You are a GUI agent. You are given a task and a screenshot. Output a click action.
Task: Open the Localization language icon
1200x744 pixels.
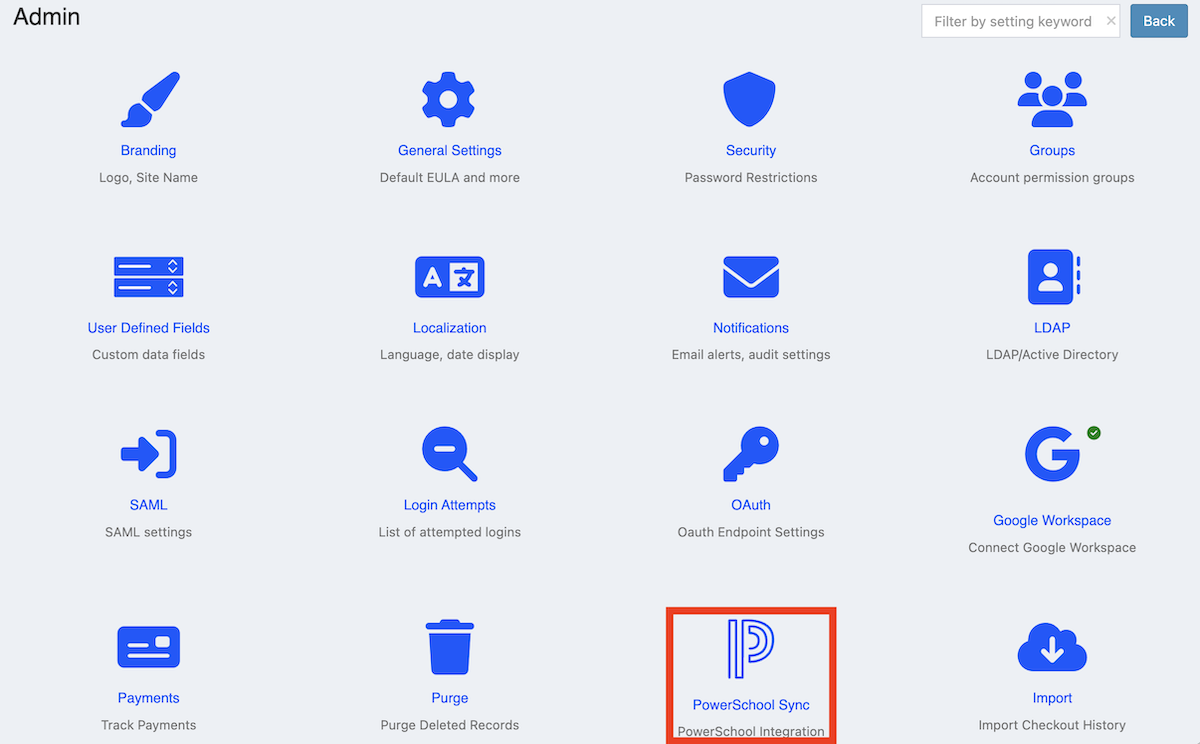click(x=449, y=277)
